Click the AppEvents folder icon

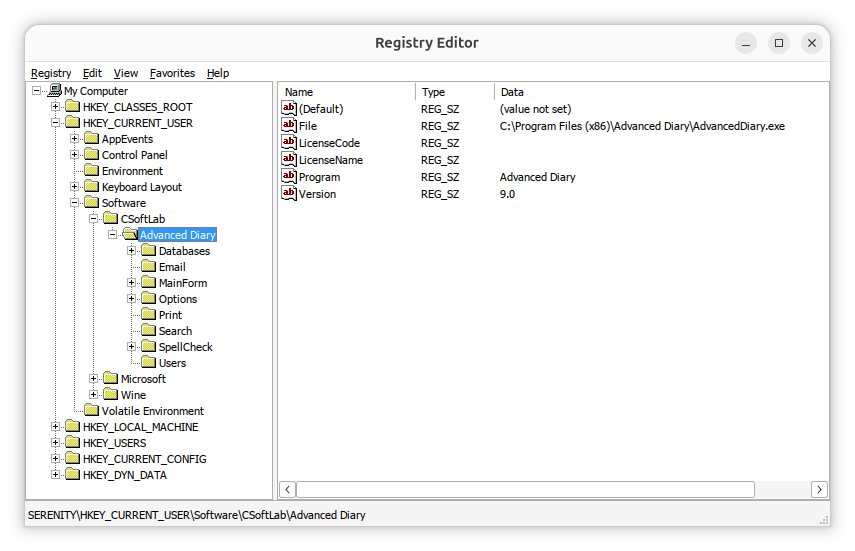92,138
